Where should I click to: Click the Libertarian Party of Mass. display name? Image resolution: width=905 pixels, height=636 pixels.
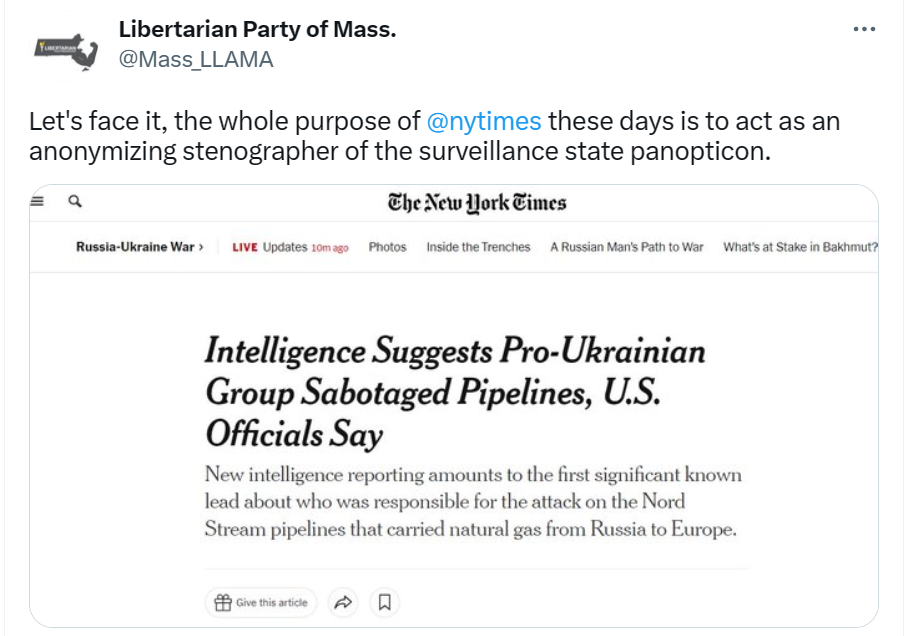[x=257, y=29]
